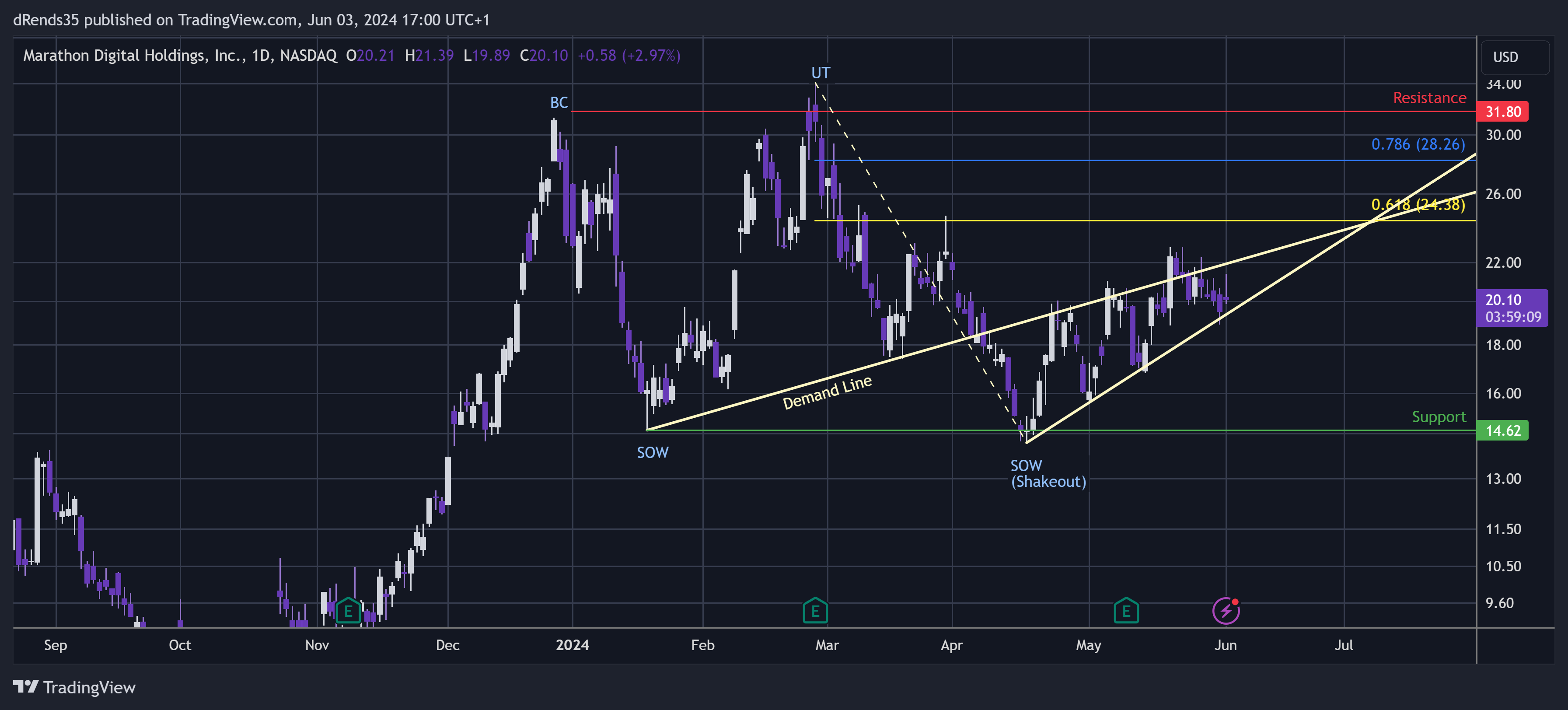The height and width of the screenshot is (710, 1568).
Task: Click the close value C20.10
Action: tap(544, 56)
